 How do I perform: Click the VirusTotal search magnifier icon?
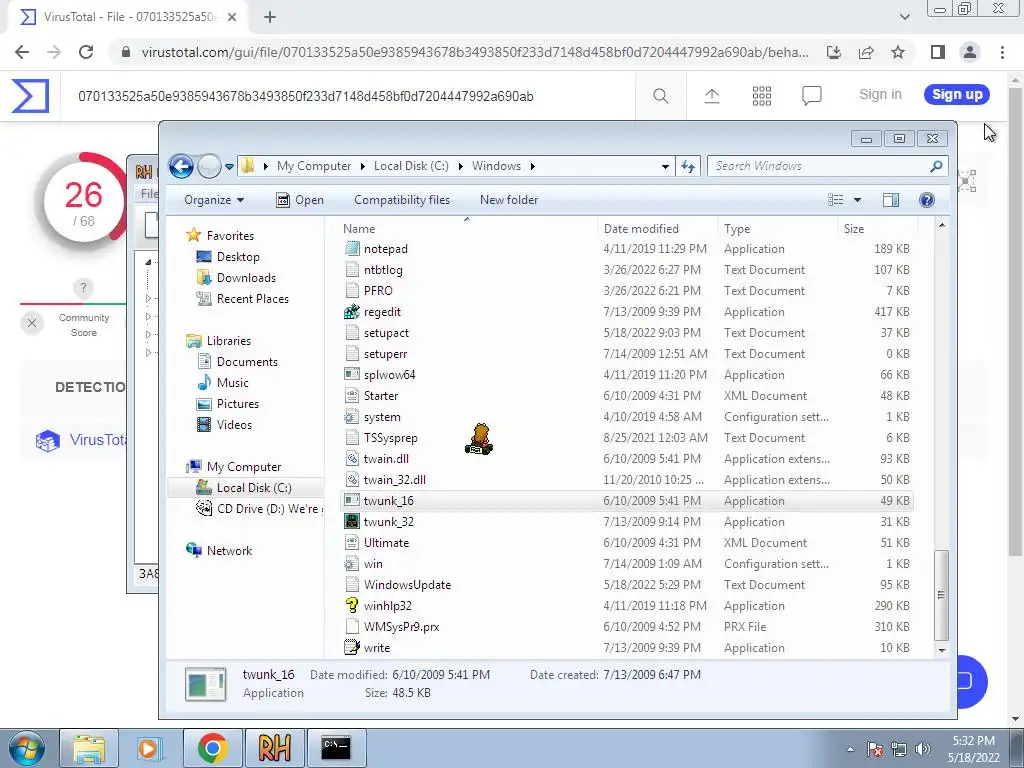tap(660, 96)
